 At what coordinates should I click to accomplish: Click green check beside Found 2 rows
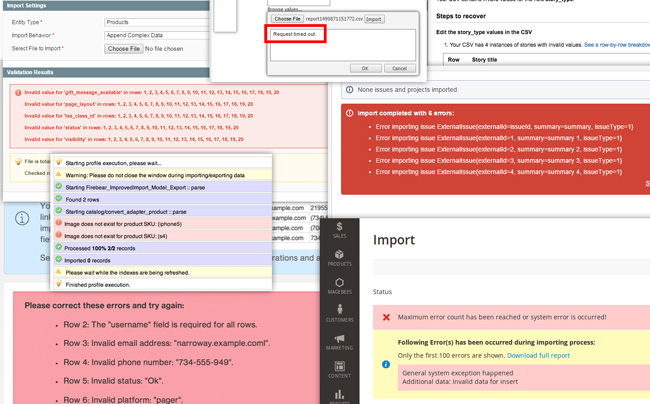click(59, 198)
